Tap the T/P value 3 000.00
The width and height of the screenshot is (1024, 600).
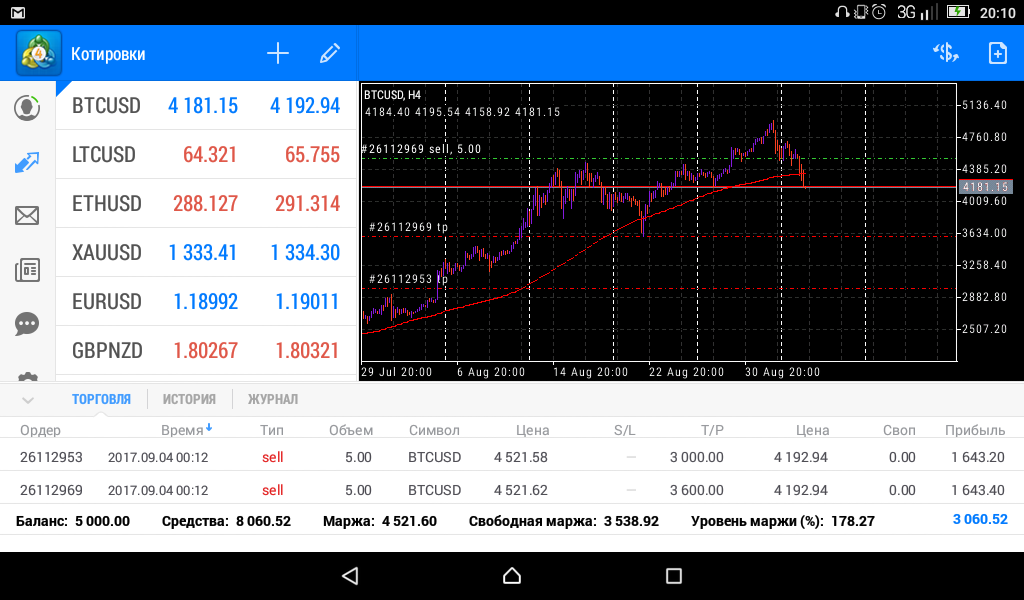697,457
